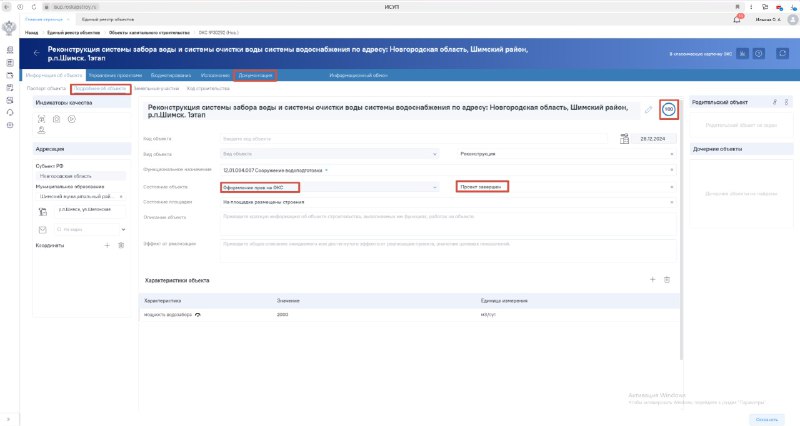Click the help question mark icon in the header
Image resolution: width=800 pixels, height=426 pixels.
(x=759, y=54)
